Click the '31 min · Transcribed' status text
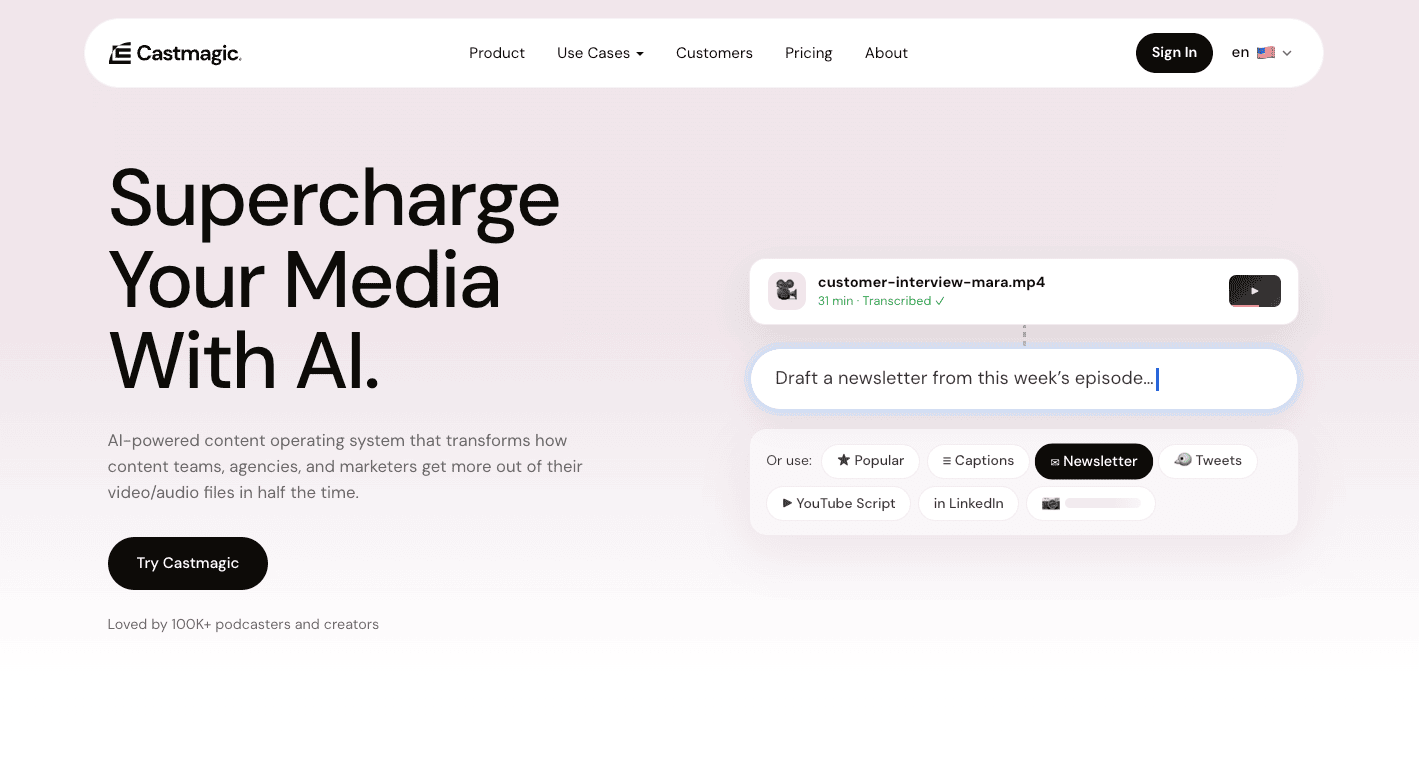This screenshot has height=764, width=1419. [881, 301]
